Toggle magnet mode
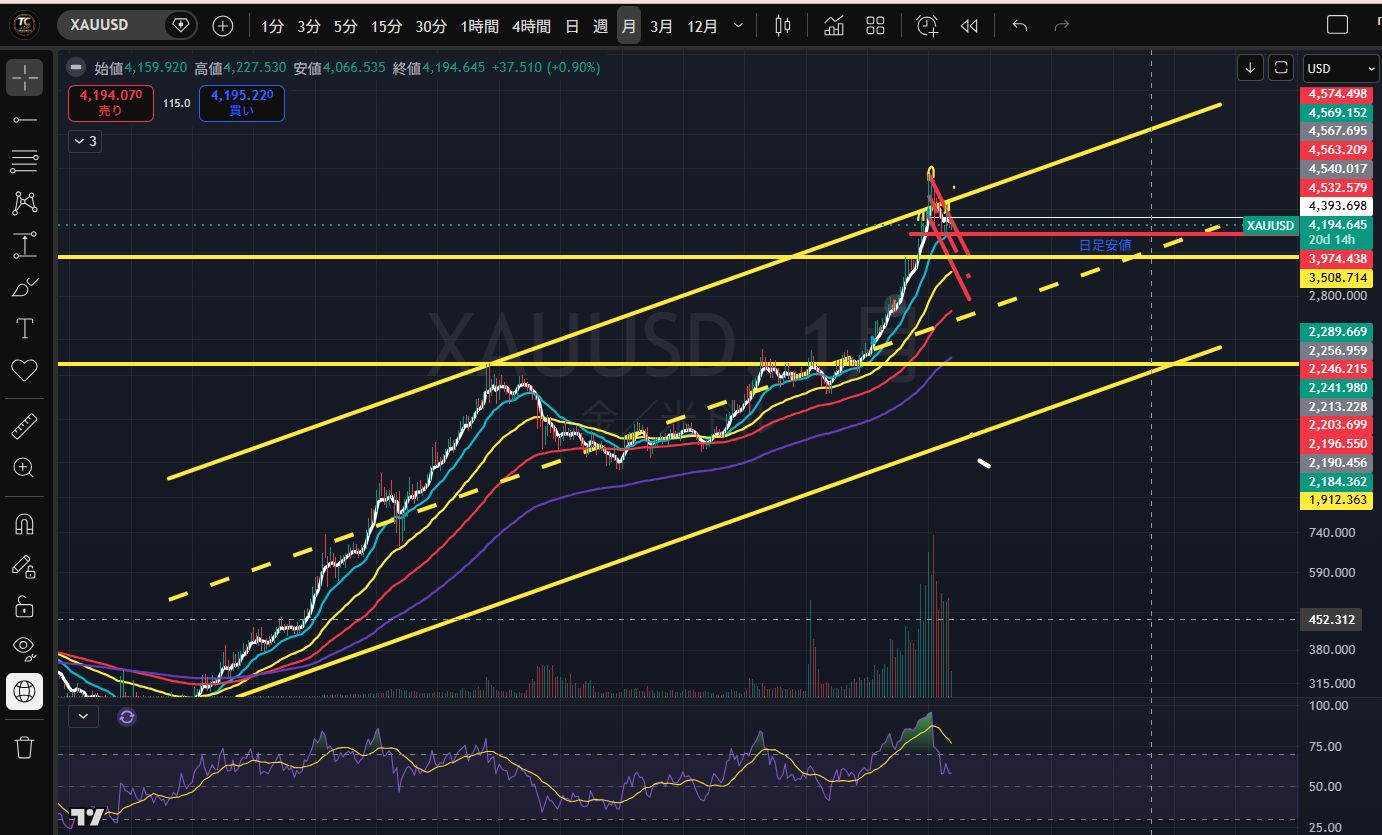The image size is (1382, 835). [24, 524]
